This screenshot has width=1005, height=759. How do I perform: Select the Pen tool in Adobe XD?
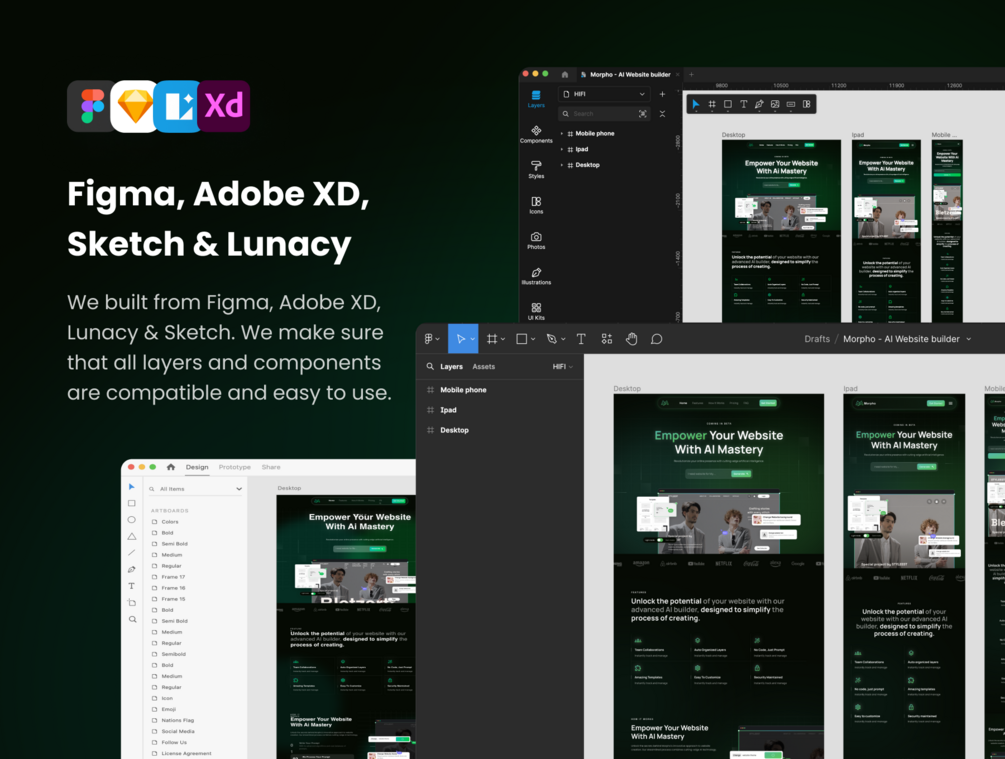[131, 569]
